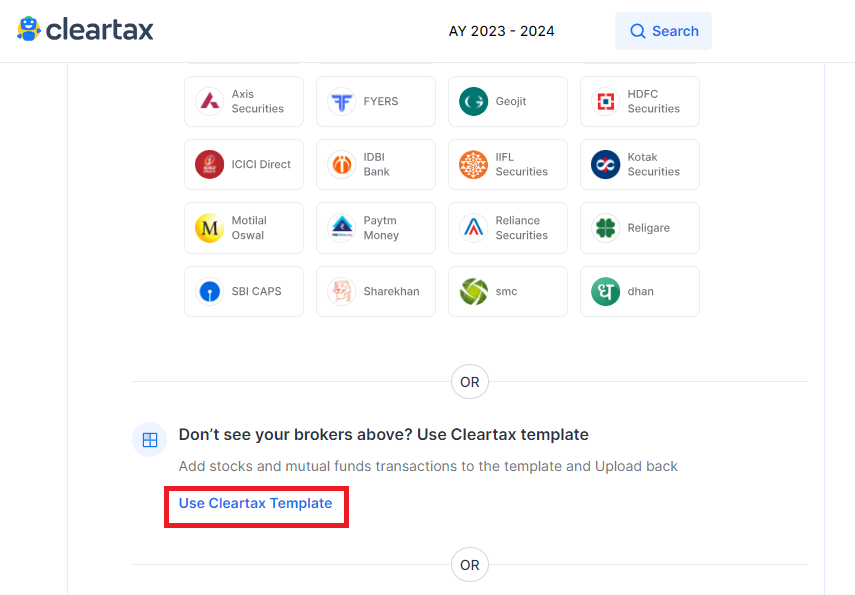Choose the smc broker name

(x=506, y=292)
